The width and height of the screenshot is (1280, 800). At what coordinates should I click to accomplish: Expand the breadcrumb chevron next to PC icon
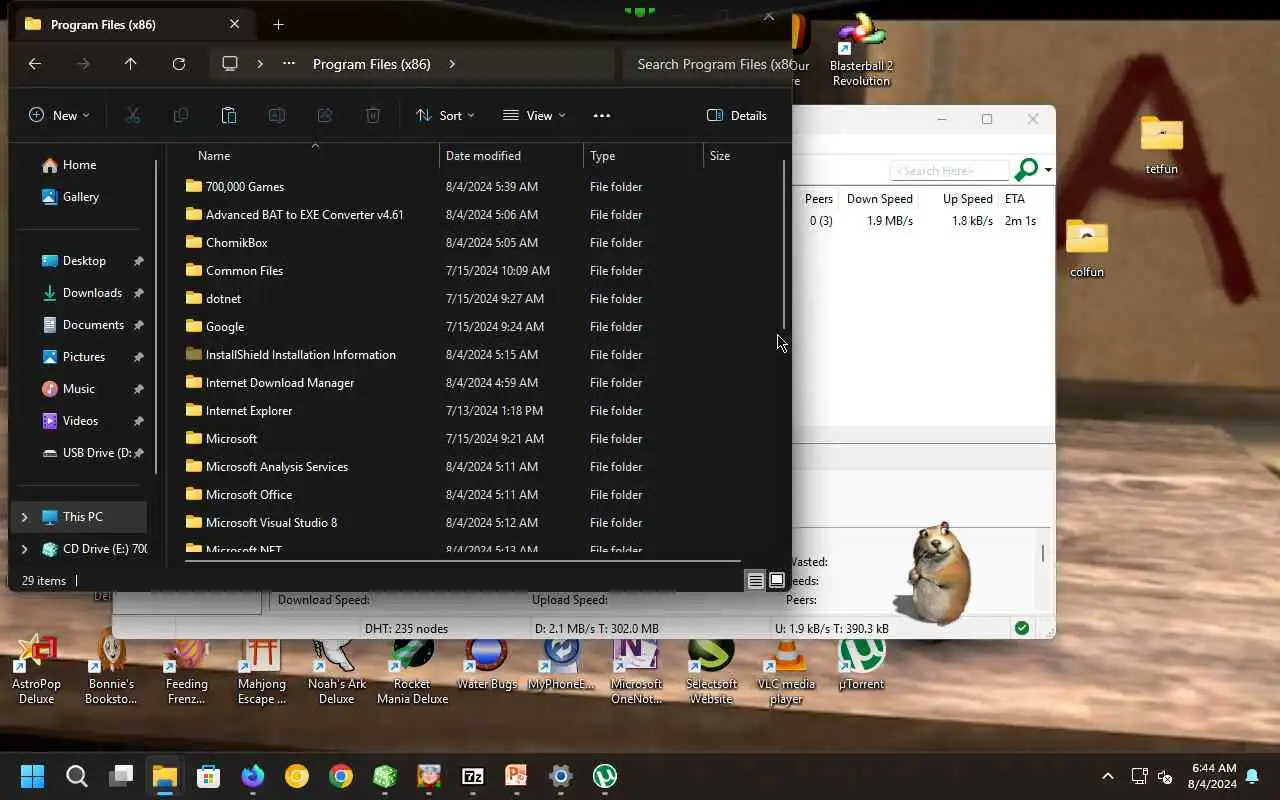[x=260, y=64]
